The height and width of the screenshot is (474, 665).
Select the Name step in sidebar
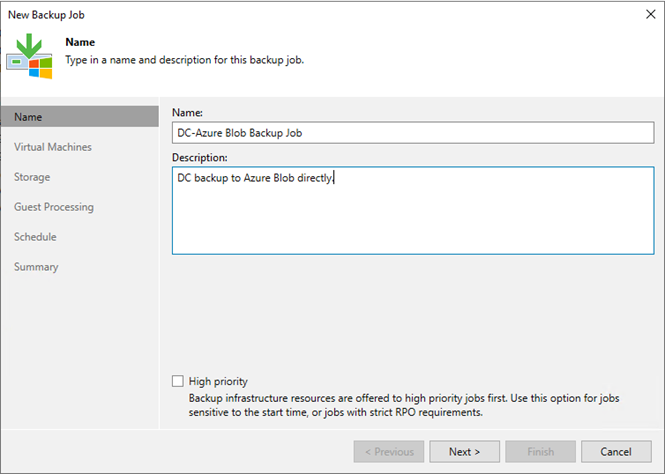tap(80, 117)
